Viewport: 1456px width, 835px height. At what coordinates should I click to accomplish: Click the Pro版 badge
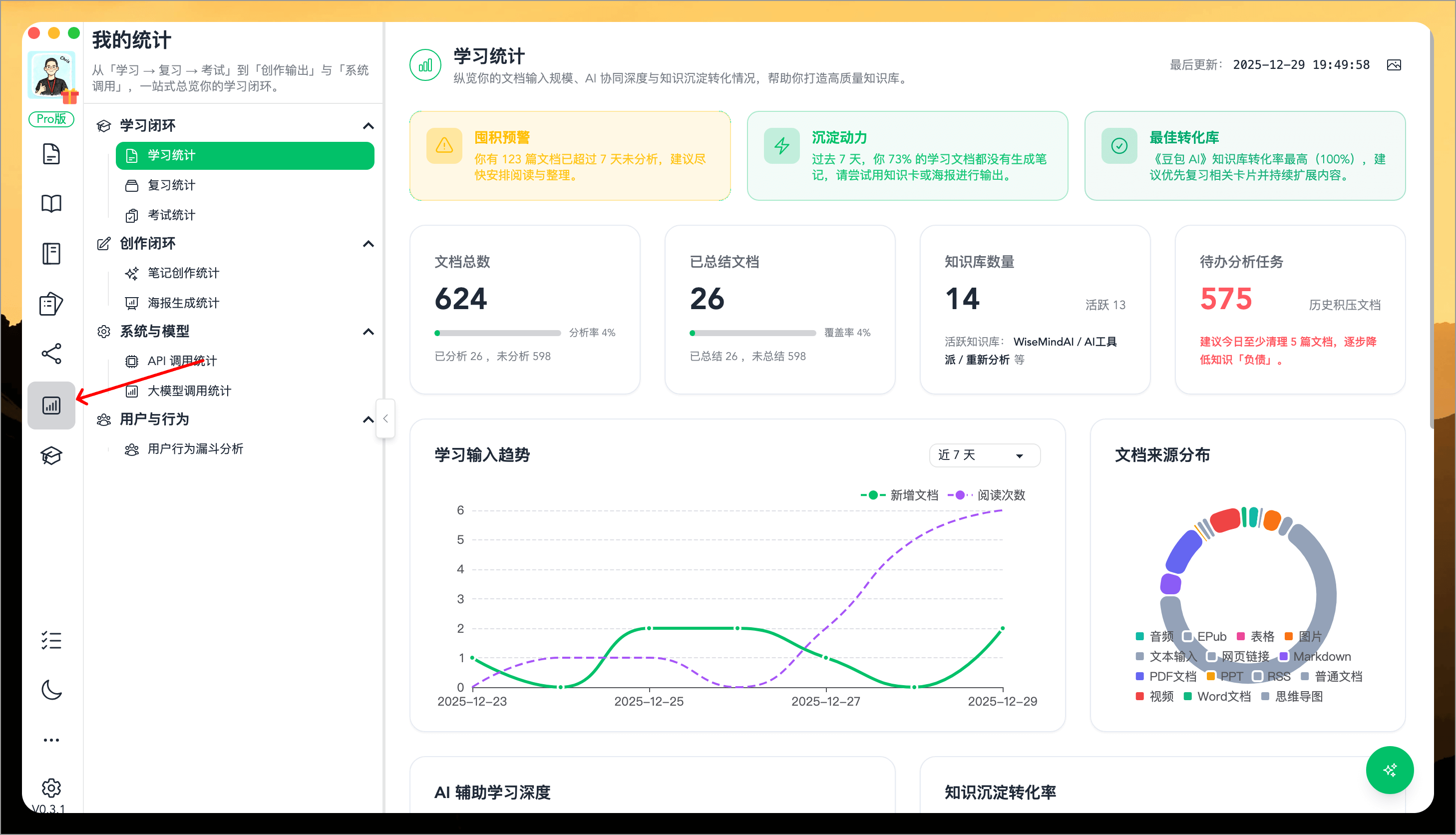[x=51, y=119]
